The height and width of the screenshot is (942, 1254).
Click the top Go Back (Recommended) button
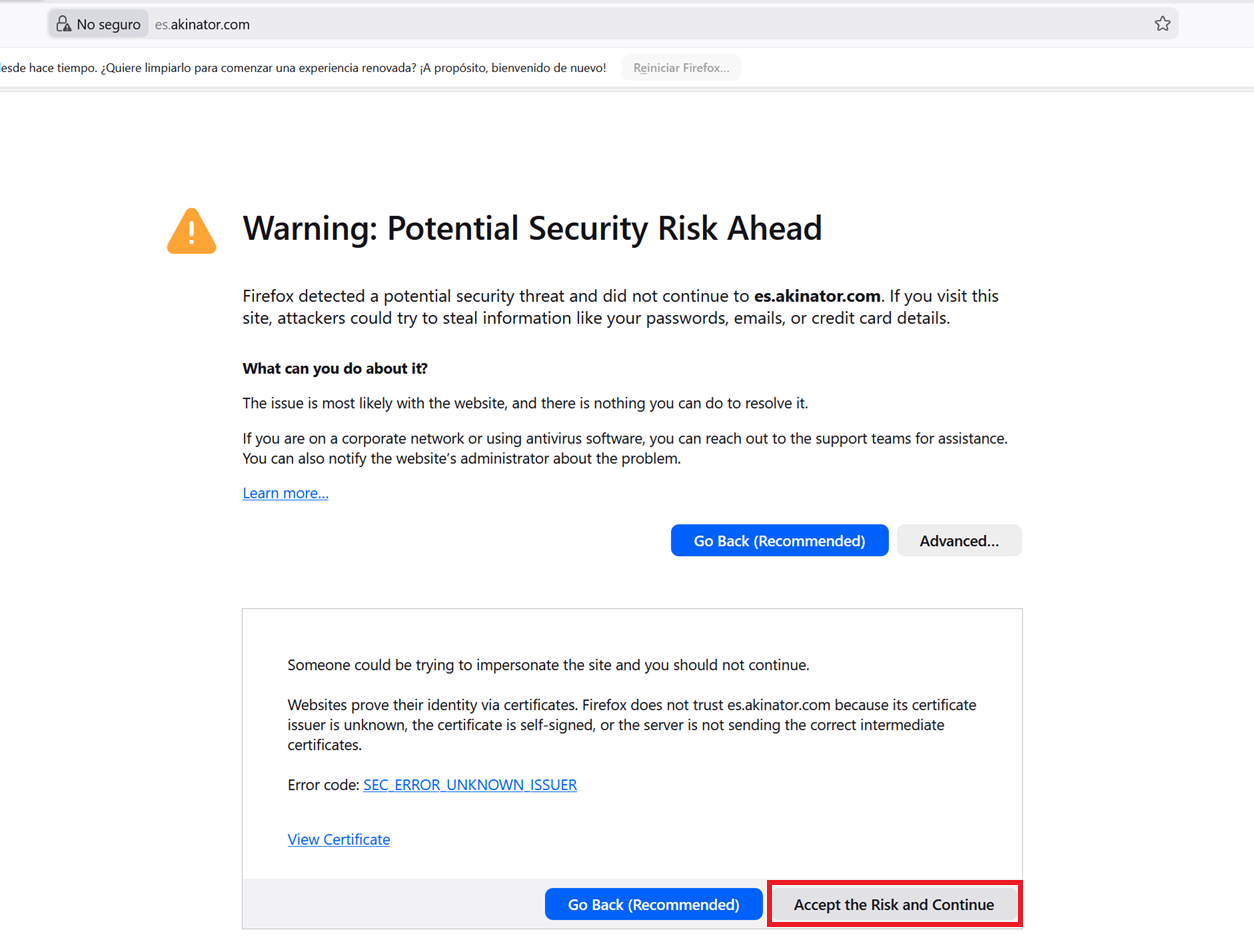(x=779, y=540)
